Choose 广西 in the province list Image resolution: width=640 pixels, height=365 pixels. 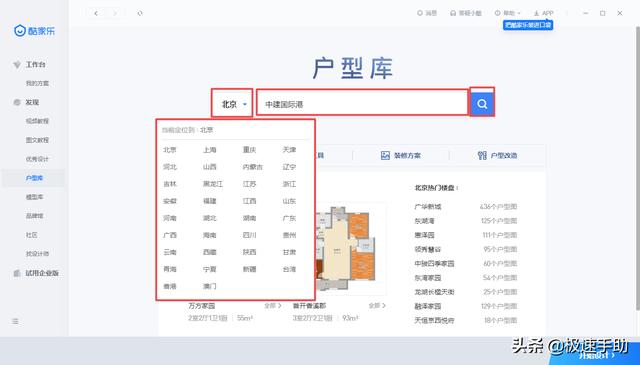[x=170, y=235]
